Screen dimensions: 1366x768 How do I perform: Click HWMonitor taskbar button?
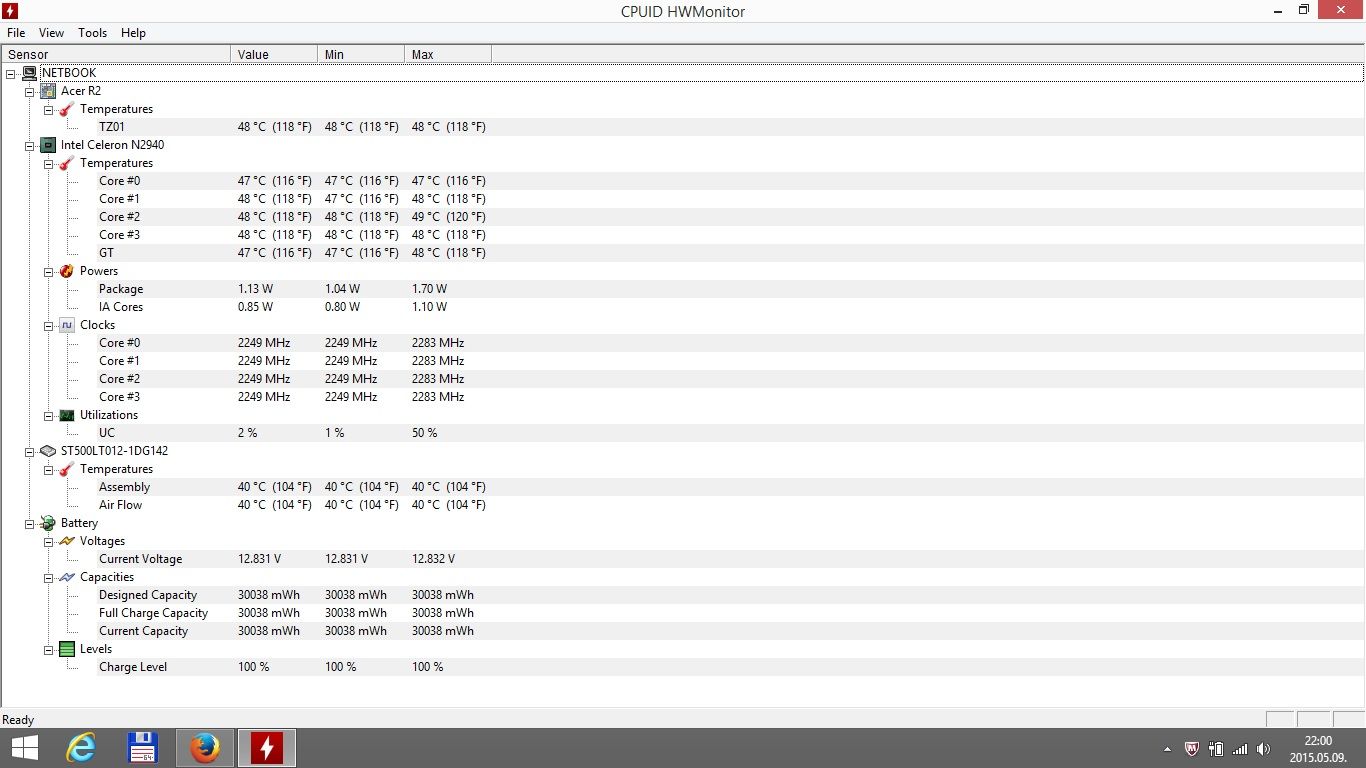267,748
